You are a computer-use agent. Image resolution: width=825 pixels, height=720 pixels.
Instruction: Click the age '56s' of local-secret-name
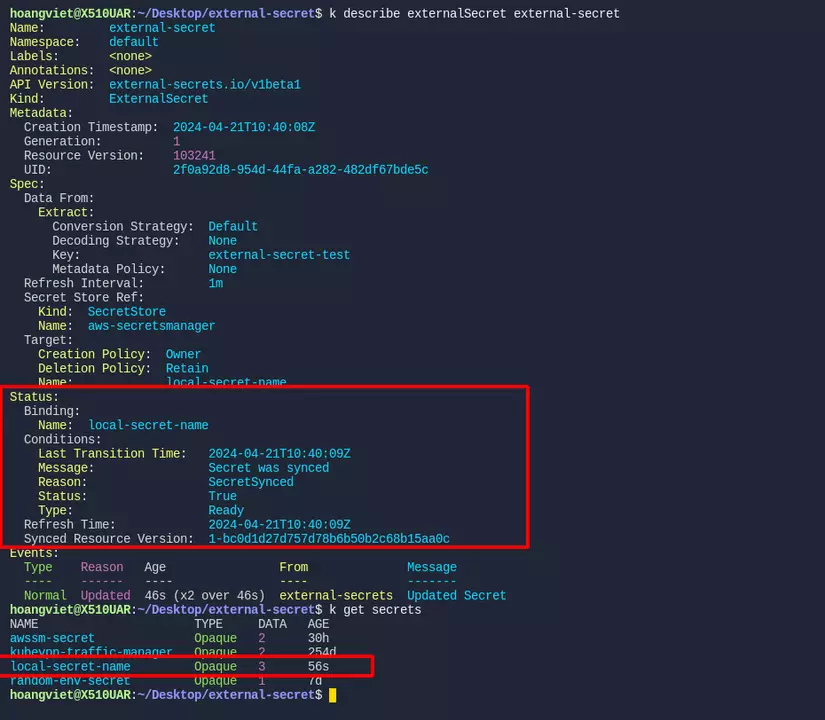(x=318, y=667)
